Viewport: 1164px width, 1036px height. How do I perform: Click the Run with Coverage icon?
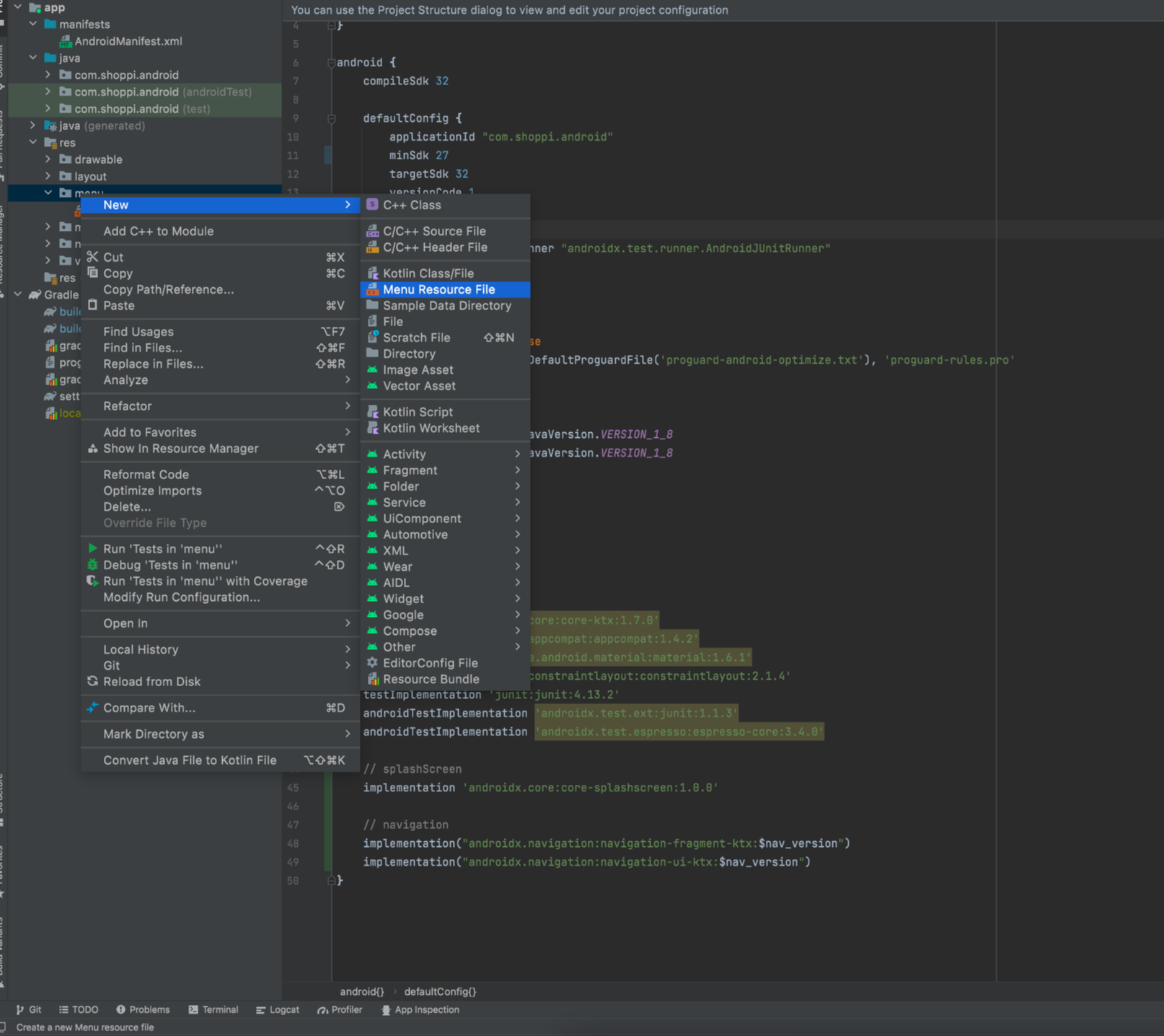(92, 581)
